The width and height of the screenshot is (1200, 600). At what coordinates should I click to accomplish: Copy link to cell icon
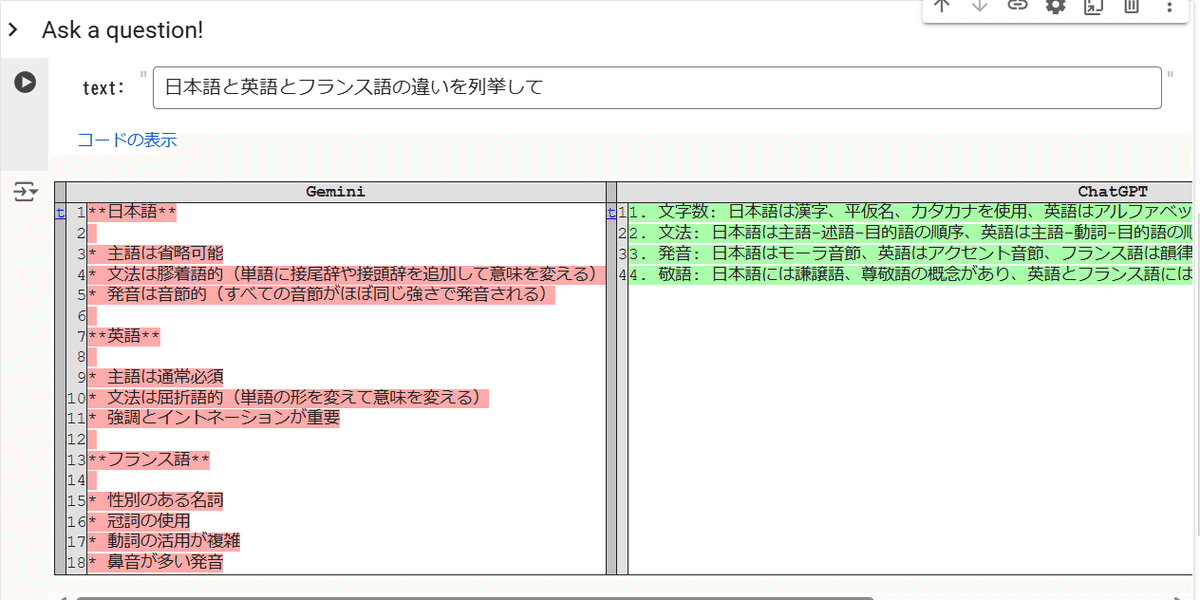[x=1017, y=6]
